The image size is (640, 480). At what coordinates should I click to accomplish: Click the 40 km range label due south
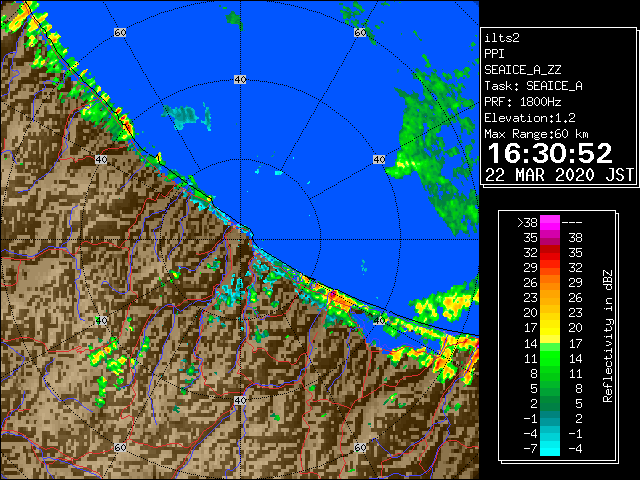pos(240,400)
